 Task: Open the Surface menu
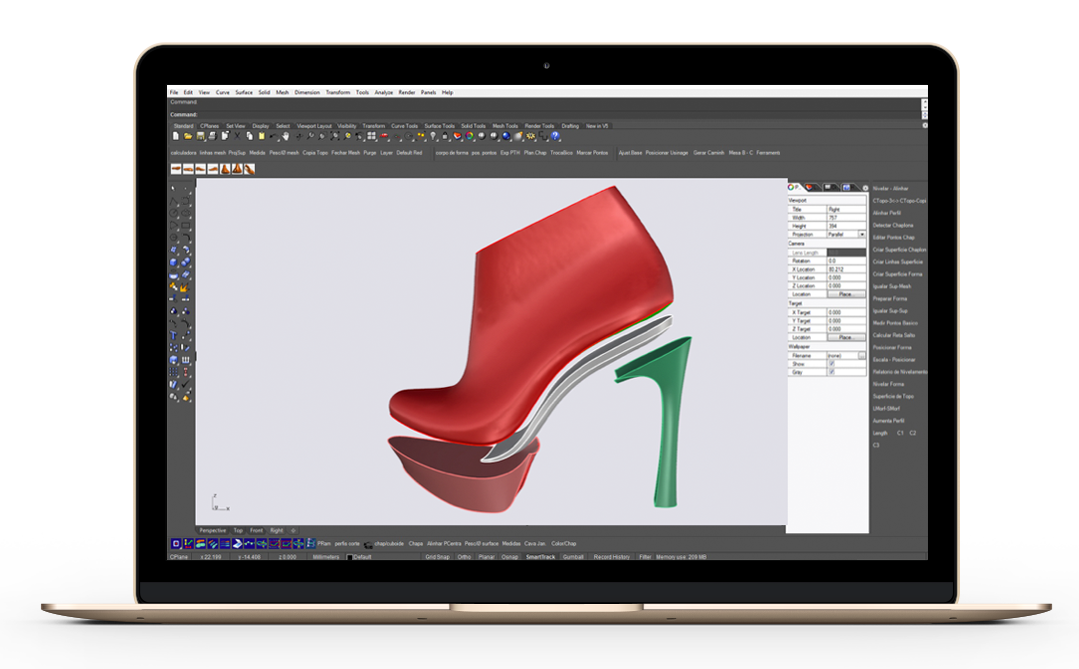244,92
